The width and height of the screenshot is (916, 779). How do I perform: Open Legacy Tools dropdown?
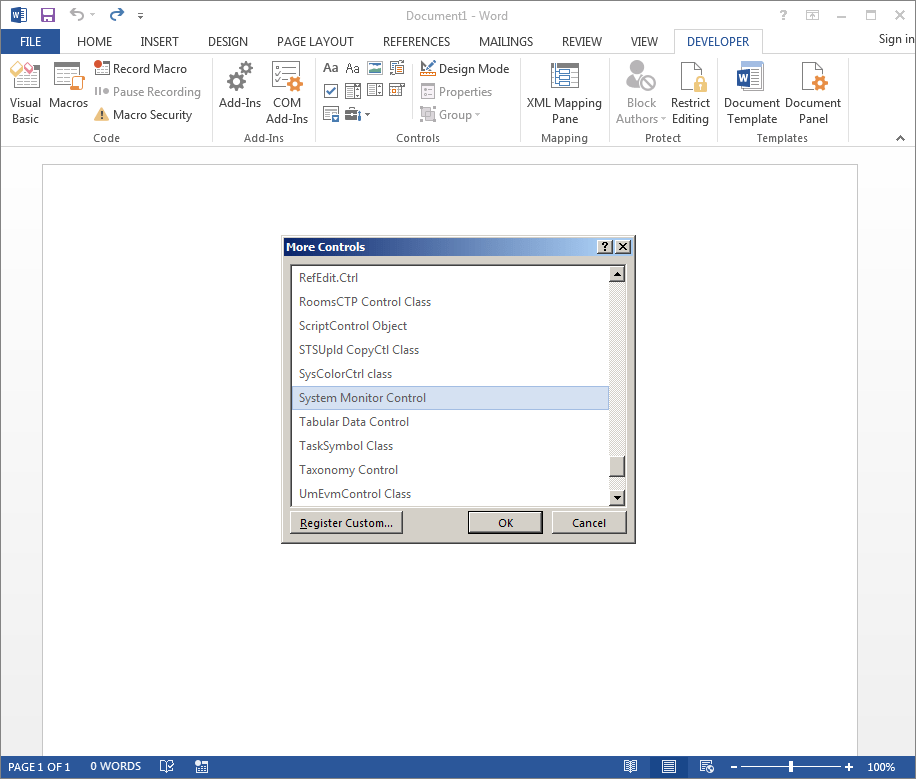click(356, 114)
